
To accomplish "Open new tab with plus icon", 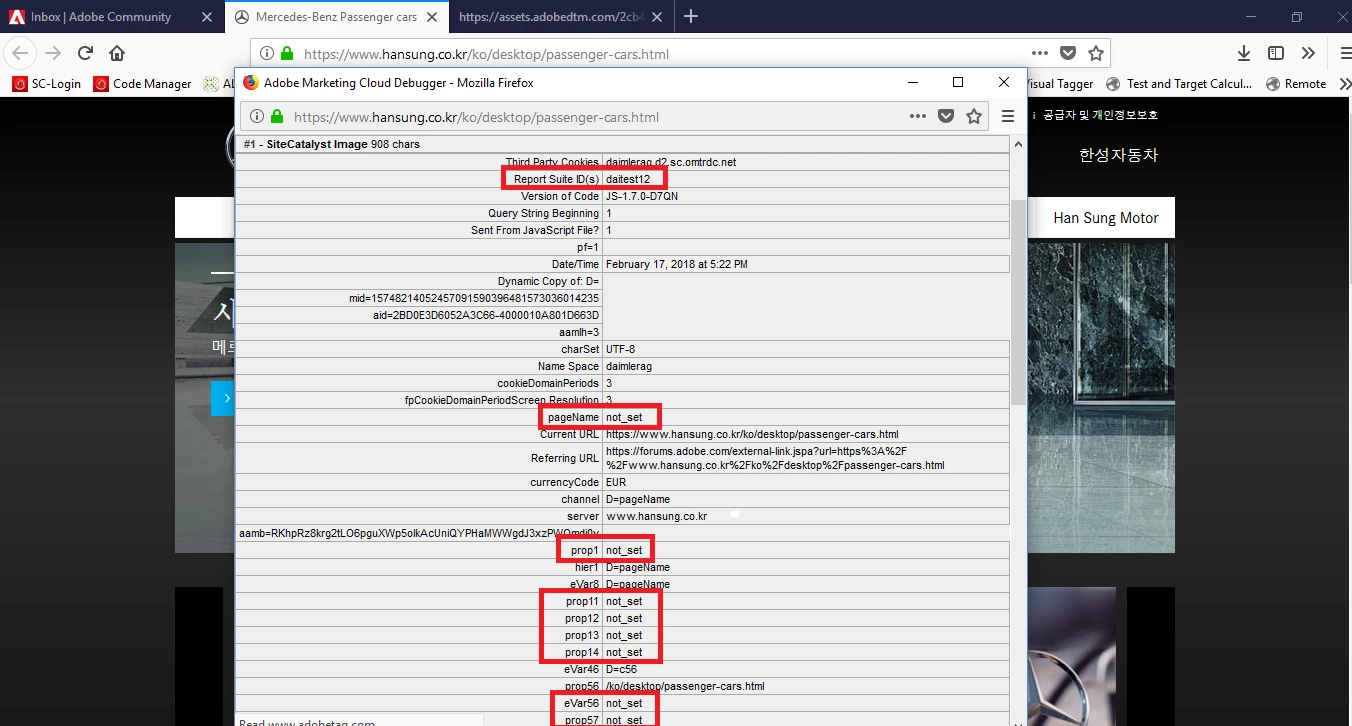I will tap(691, 16).
